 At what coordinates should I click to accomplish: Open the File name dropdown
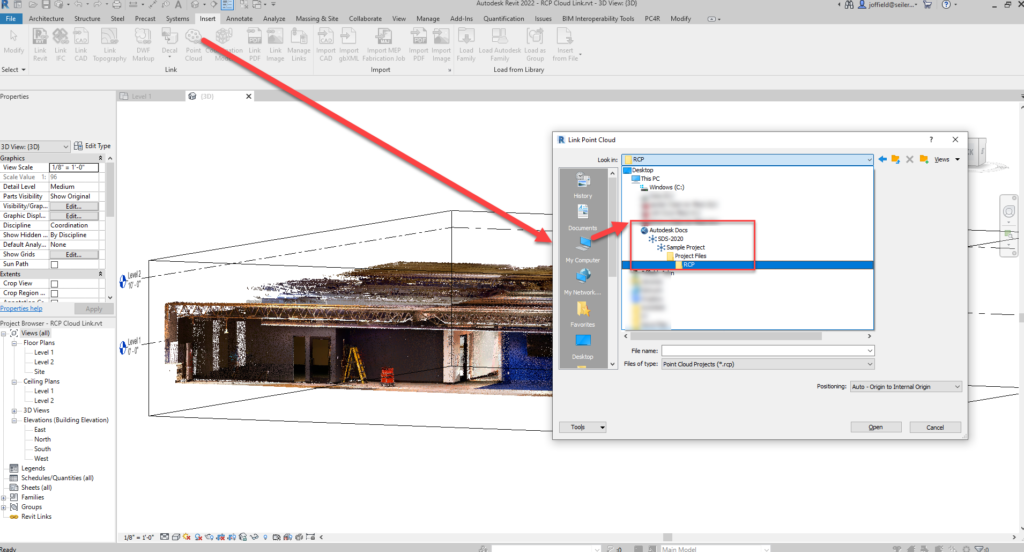pyautogui.click(x=870, y=351)
